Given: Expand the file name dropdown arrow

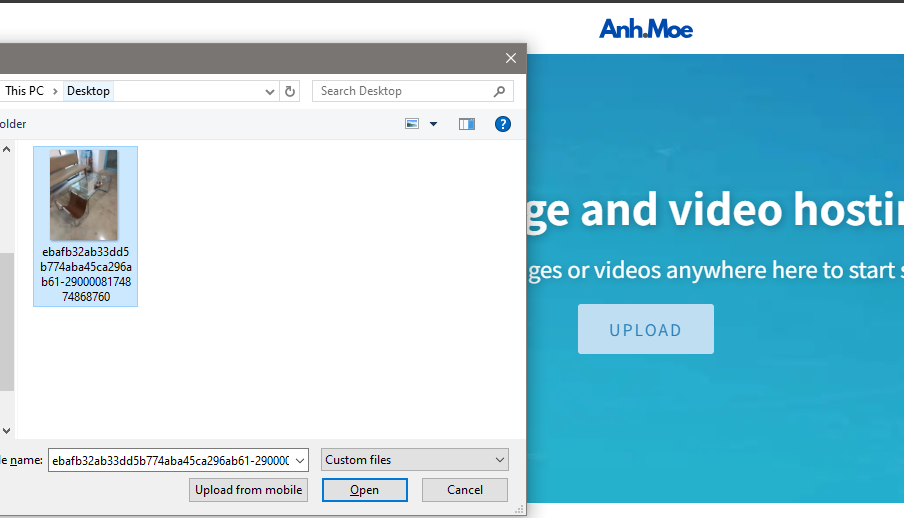Looking at the screenshot, I should (299, 460).
